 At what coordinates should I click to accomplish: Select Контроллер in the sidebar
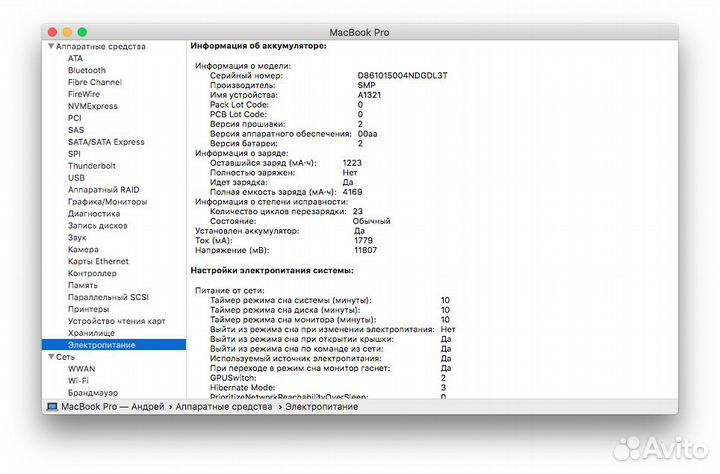click(92, 273)
